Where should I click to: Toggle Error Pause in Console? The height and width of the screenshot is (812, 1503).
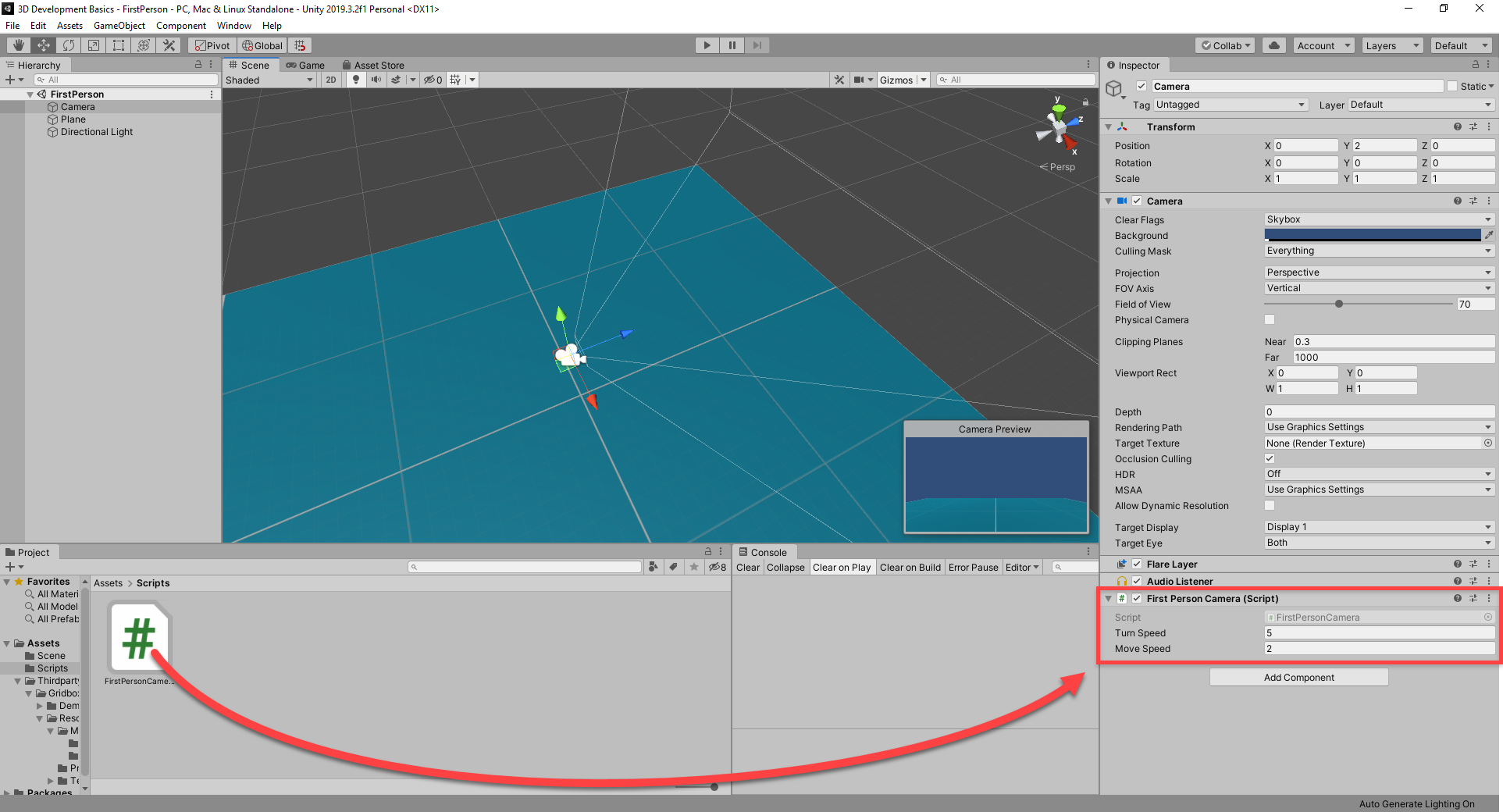click(974, 567)
